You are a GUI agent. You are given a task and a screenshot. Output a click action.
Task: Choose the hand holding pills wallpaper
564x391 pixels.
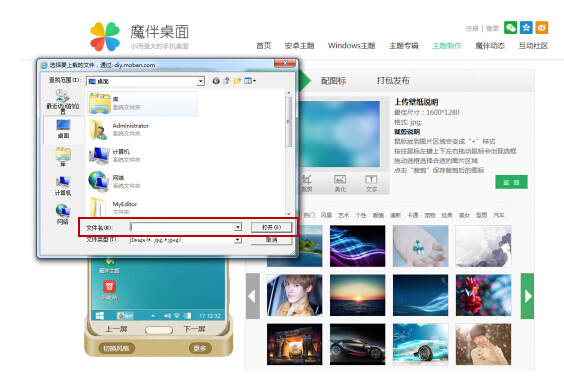pyautogui.click(x=420, y=246)
